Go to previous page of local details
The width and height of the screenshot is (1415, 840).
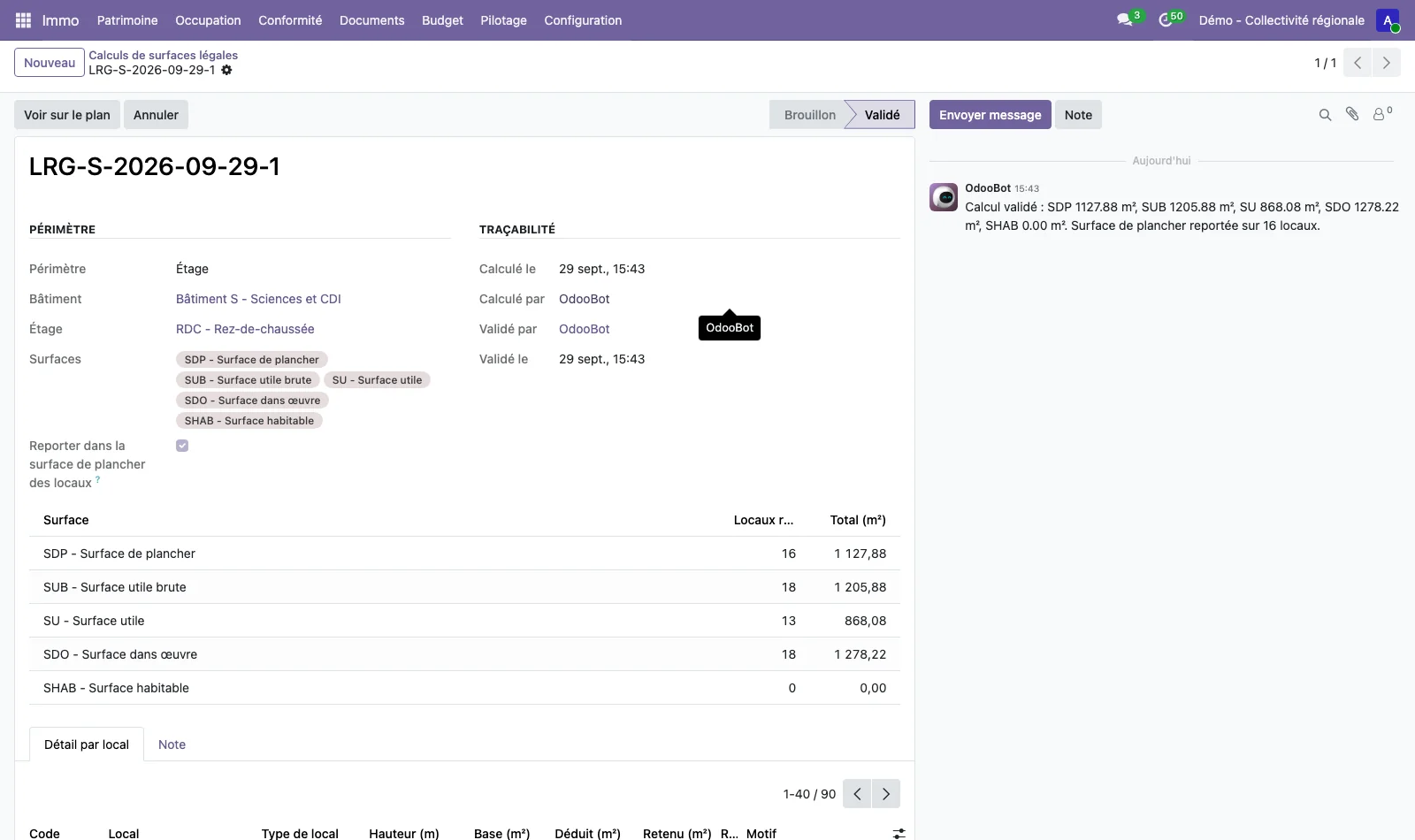857,794
